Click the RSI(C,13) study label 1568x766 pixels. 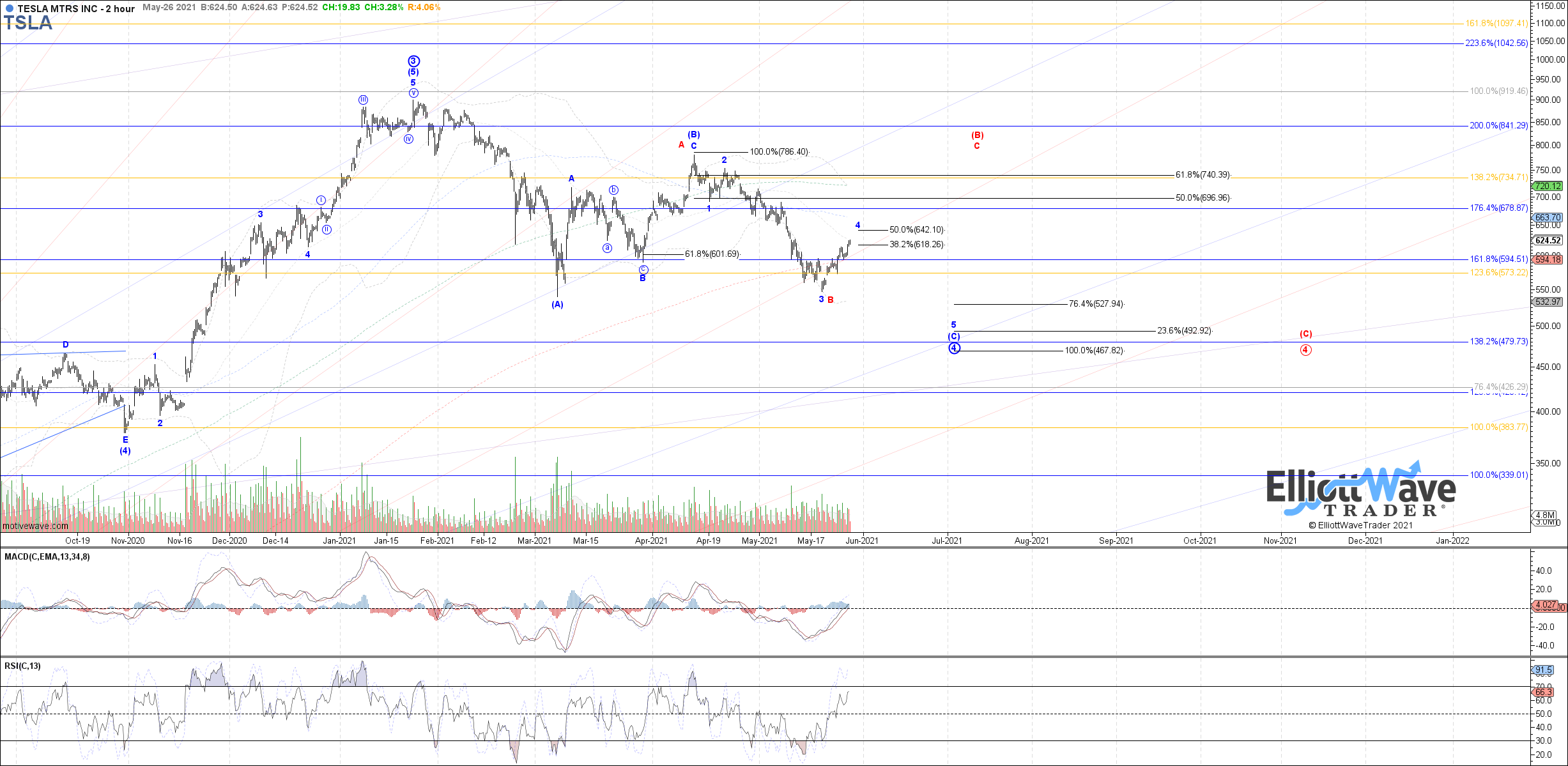click(x=22, y=666)
